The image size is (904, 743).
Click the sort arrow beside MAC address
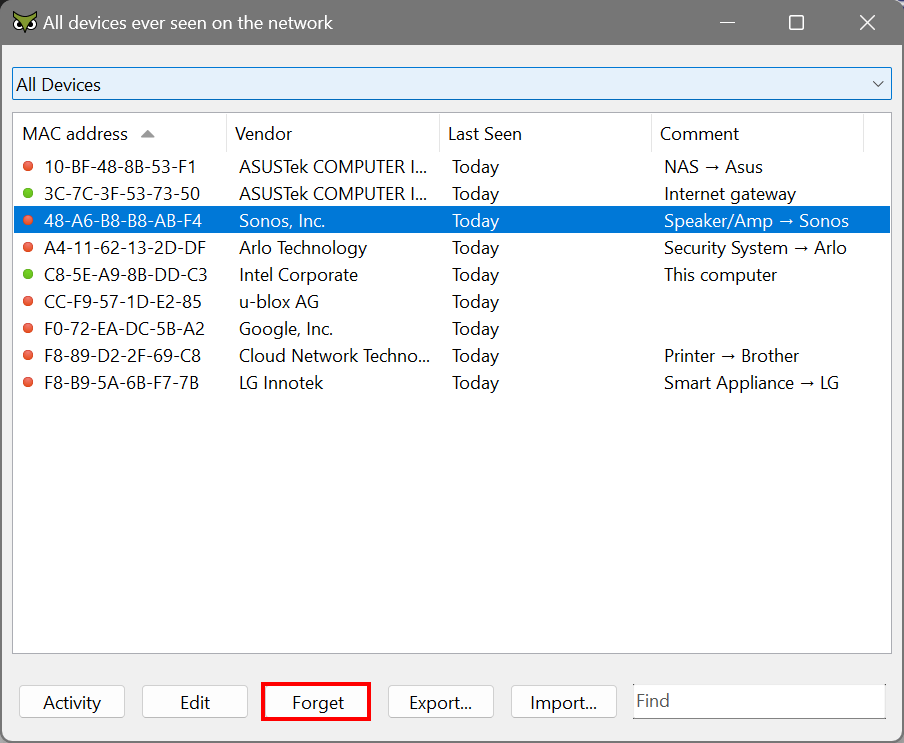(148, 134)
